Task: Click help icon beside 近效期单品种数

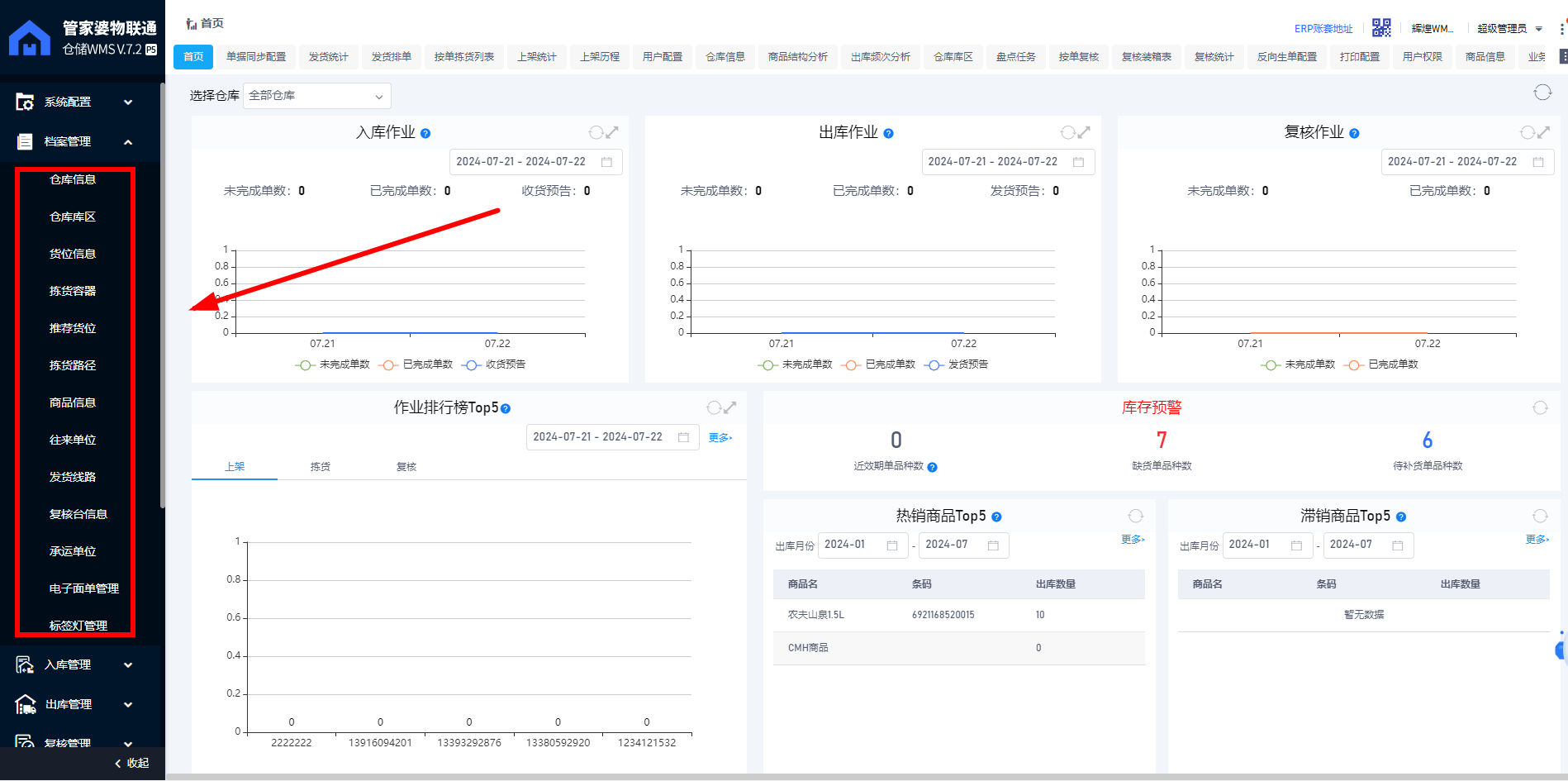Action: [x=932, y=467]
